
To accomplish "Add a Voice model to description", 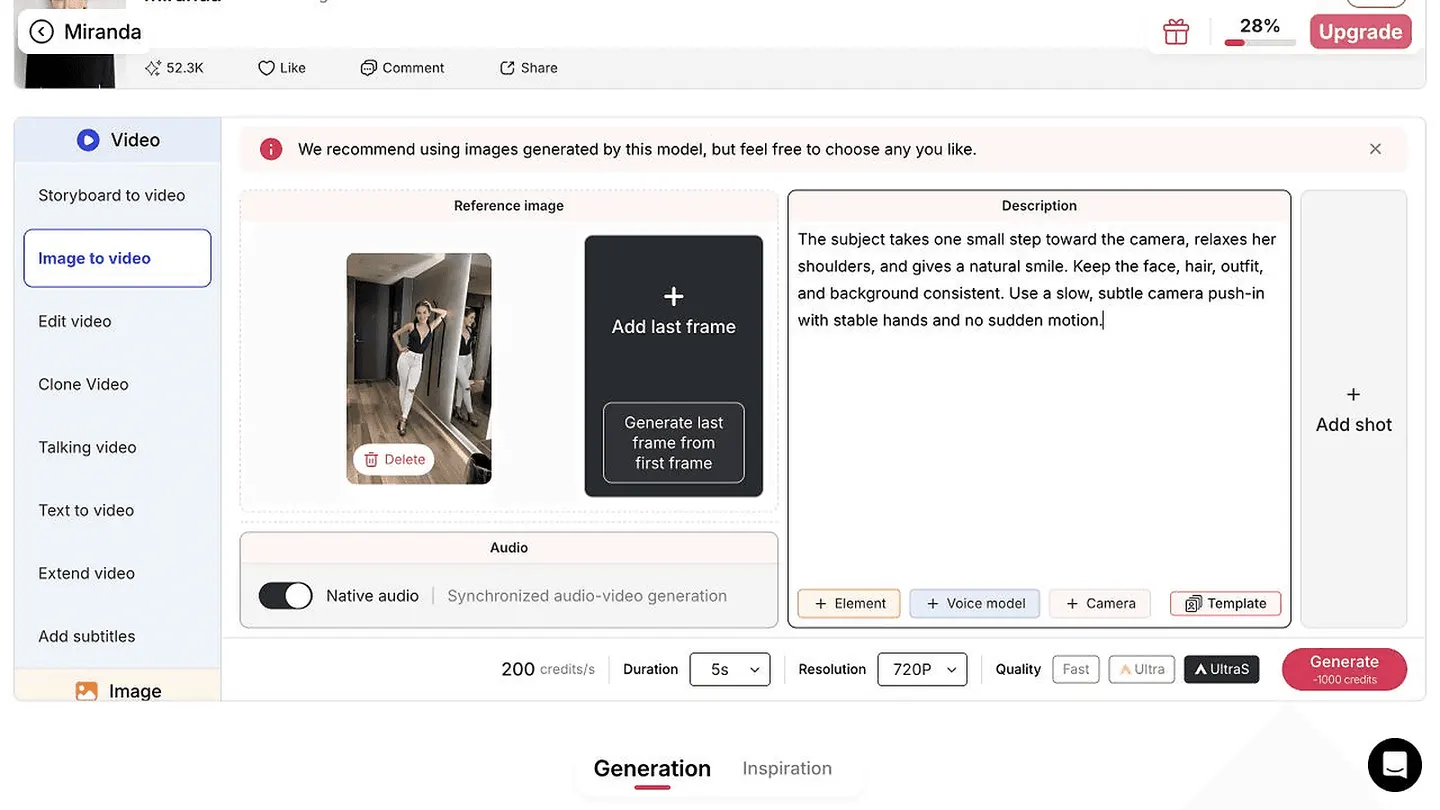I will click(x=975, y=603).
